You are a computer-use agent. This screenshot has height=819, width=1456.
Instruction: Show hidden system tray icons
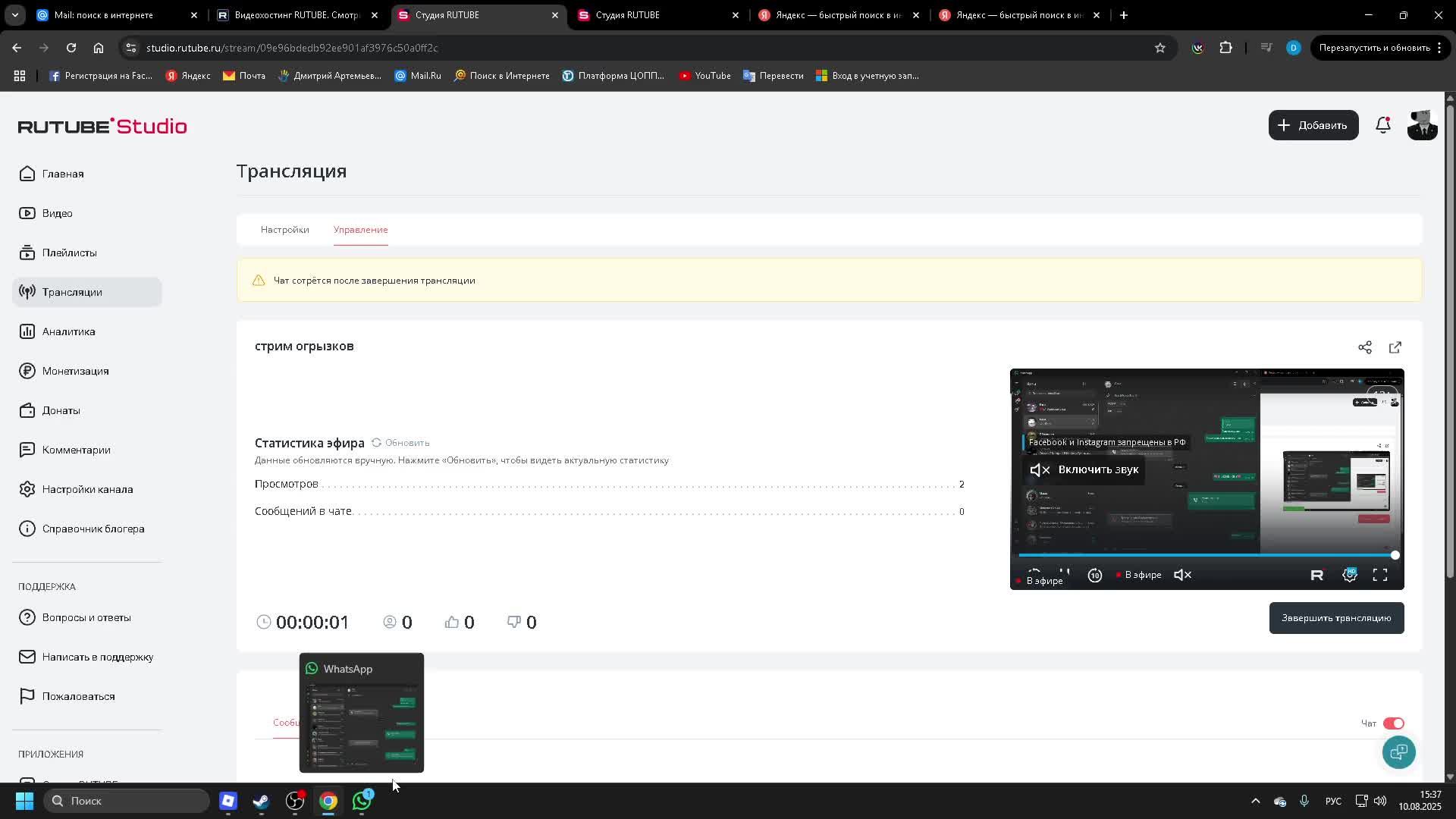click(x=1255, y=801)
